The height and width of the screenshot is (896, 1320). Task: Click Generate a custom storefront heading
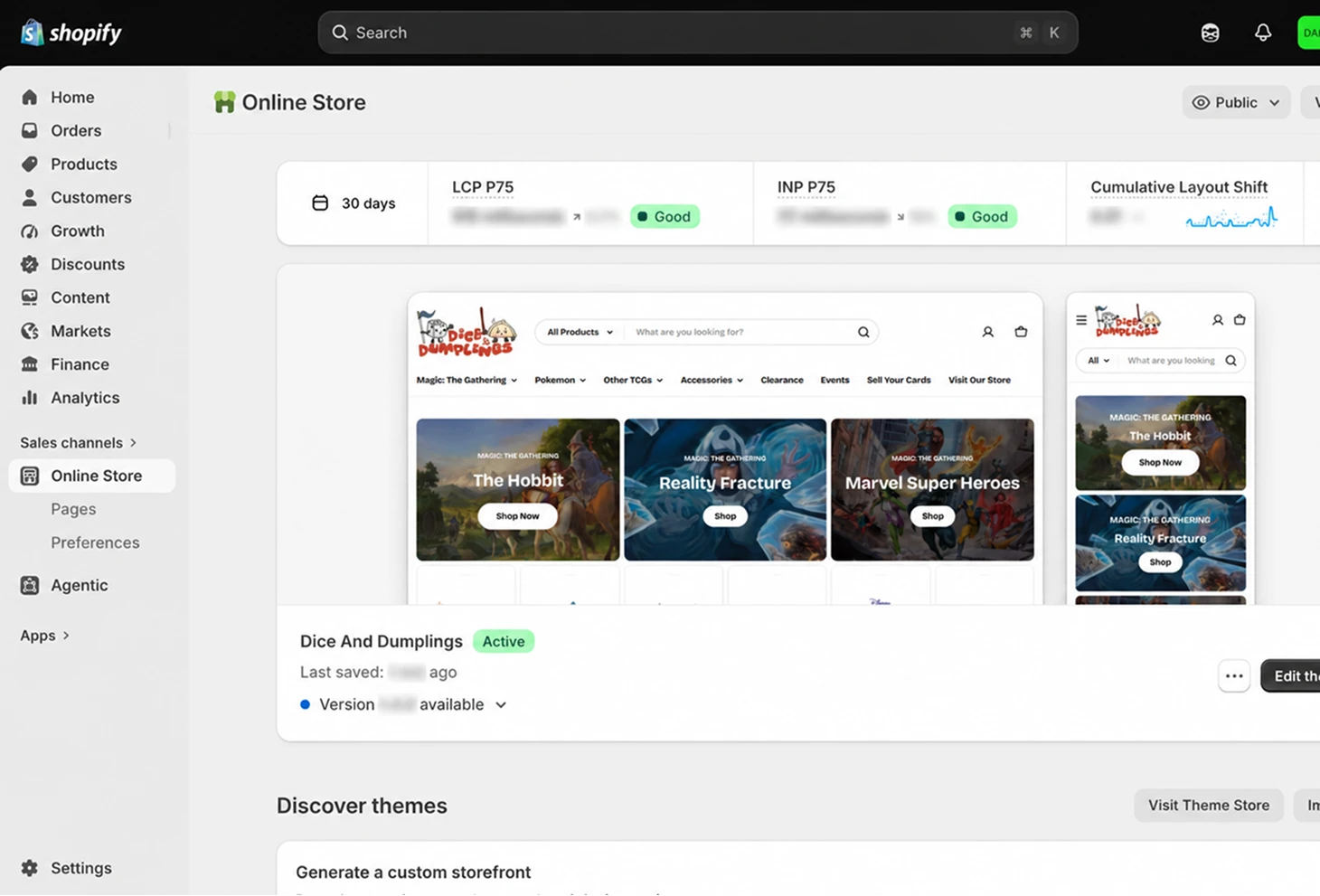pos(413,872)
